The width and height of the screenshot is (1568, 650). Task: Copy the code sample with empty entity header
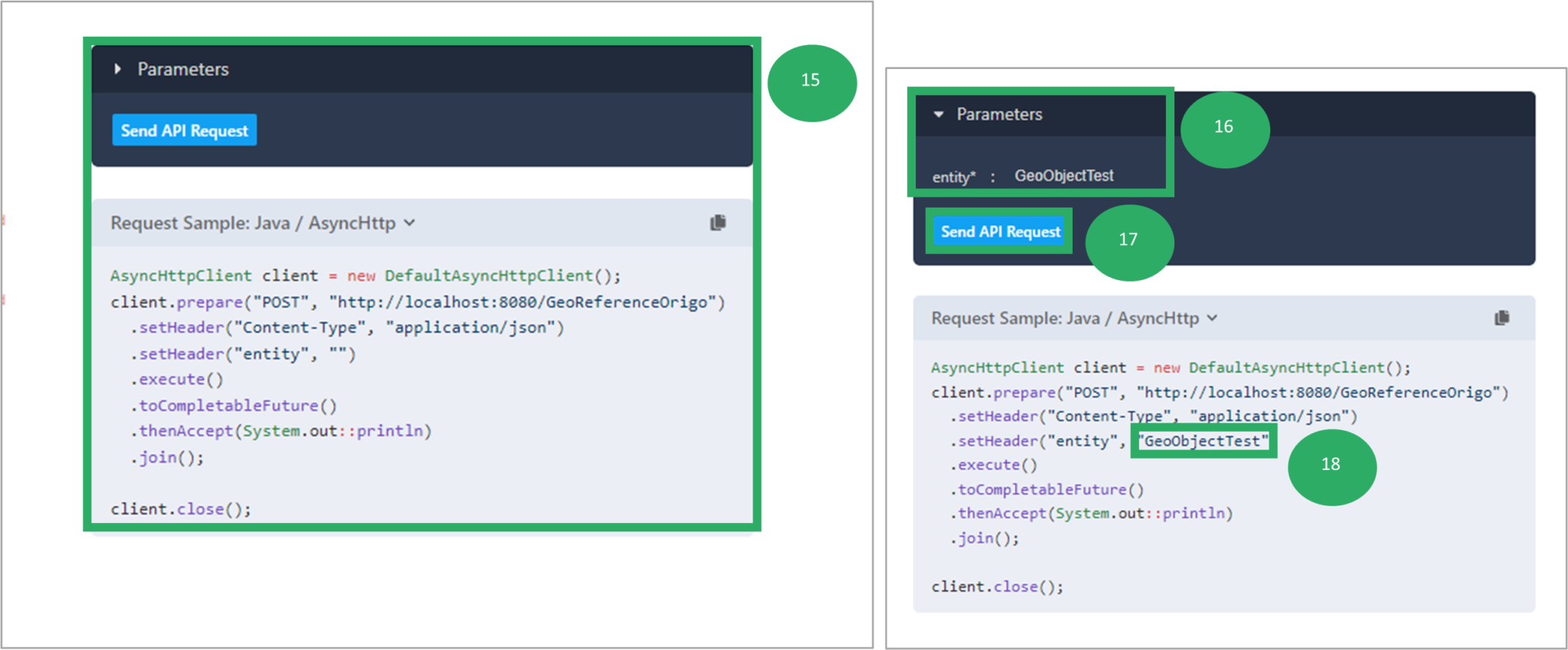[717, 223]
